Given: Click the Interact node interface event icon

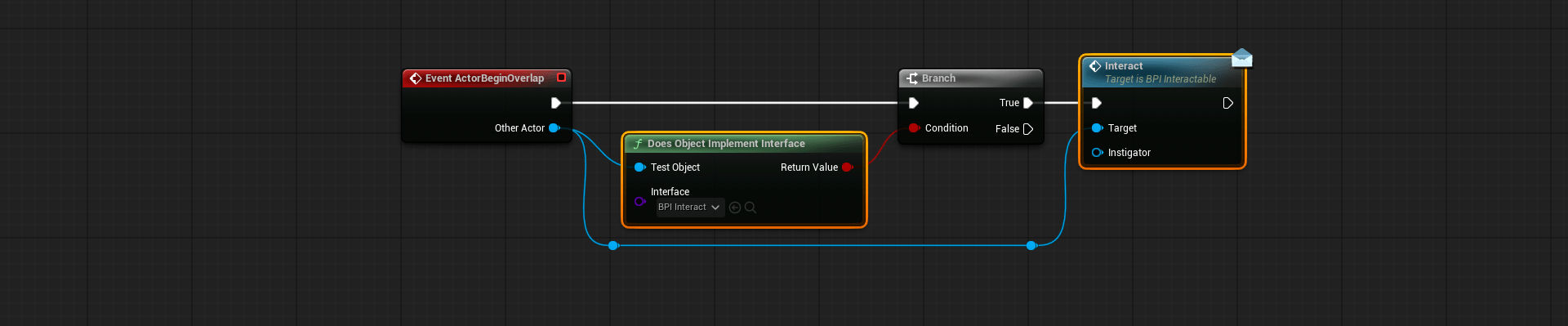Looking at the screenshot, I should coord(1095,66).
